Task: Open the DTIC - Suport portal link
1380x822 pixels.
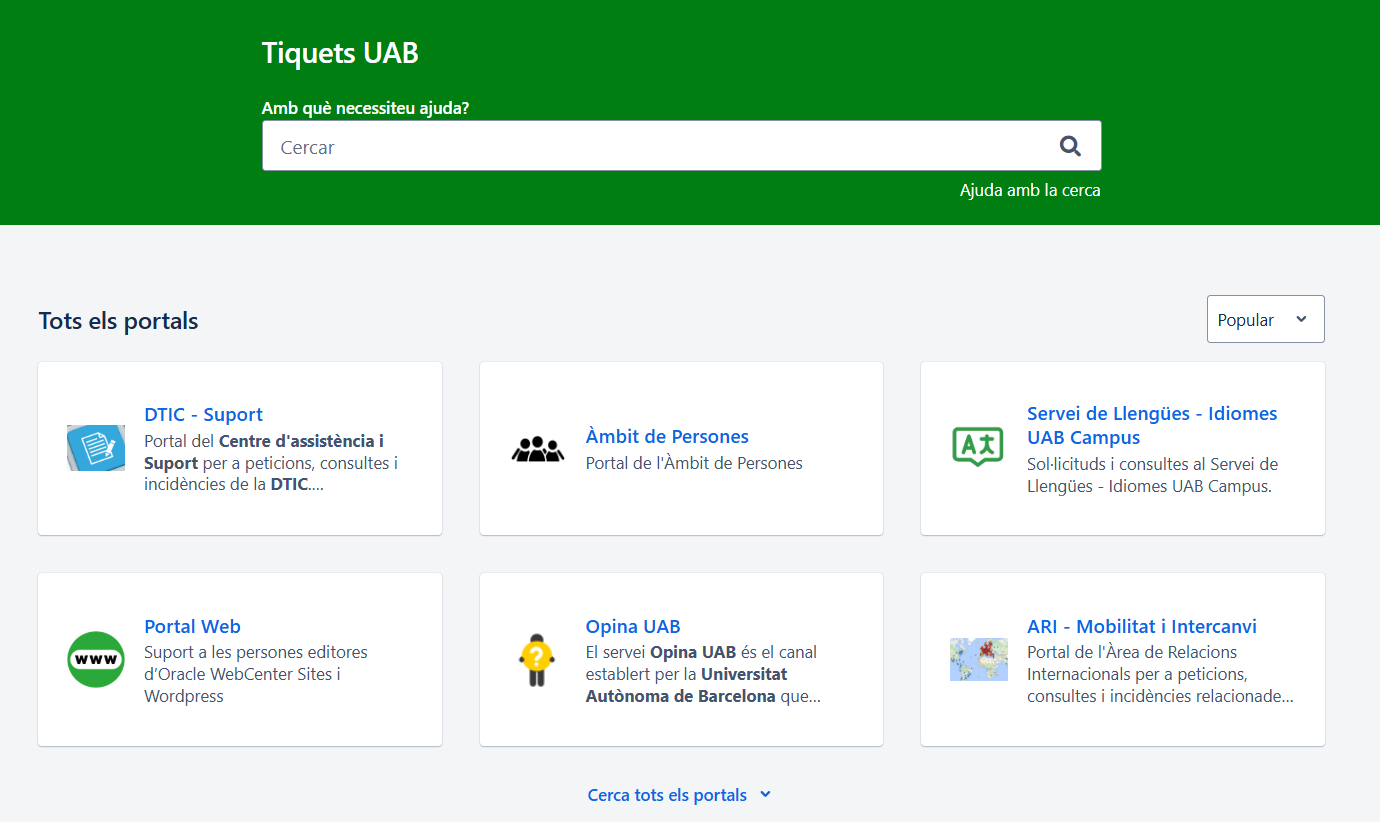Action: coord(203,414)
